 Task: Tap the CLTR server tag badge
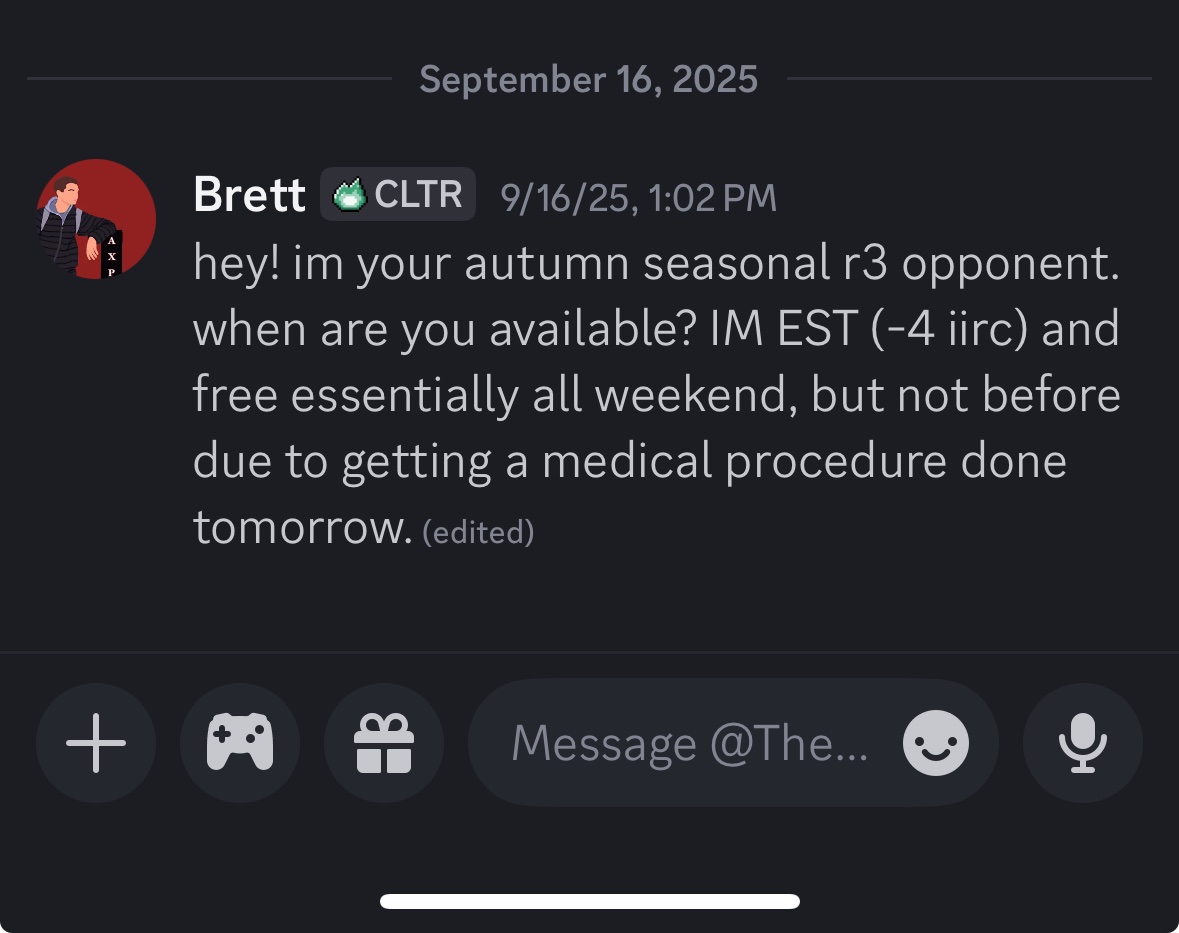coord(398,195)
